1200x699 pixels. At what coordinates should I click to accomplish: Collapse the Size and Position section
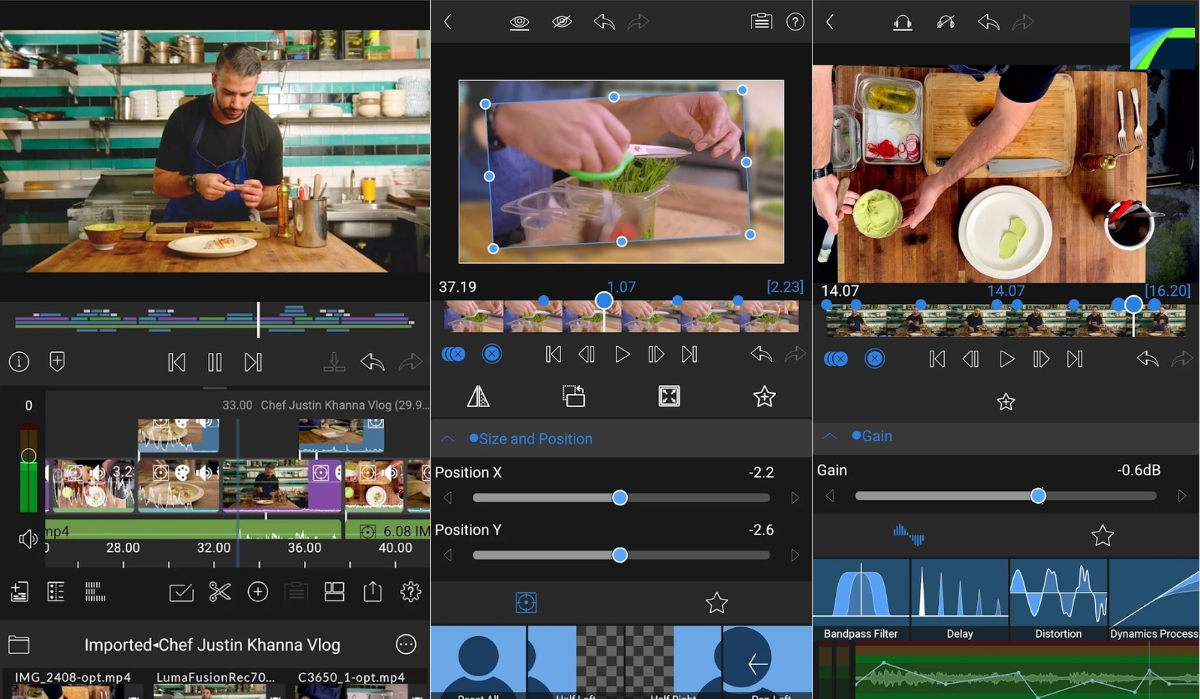[x=447, y=438]
